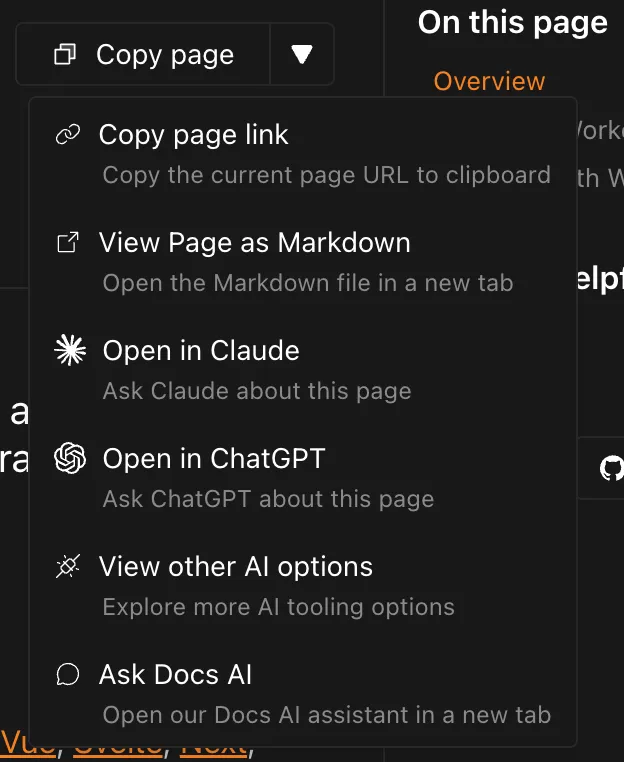Select Ask Docs AI entry
This screenshot has width=624, height=762.
tap(176, 675)
